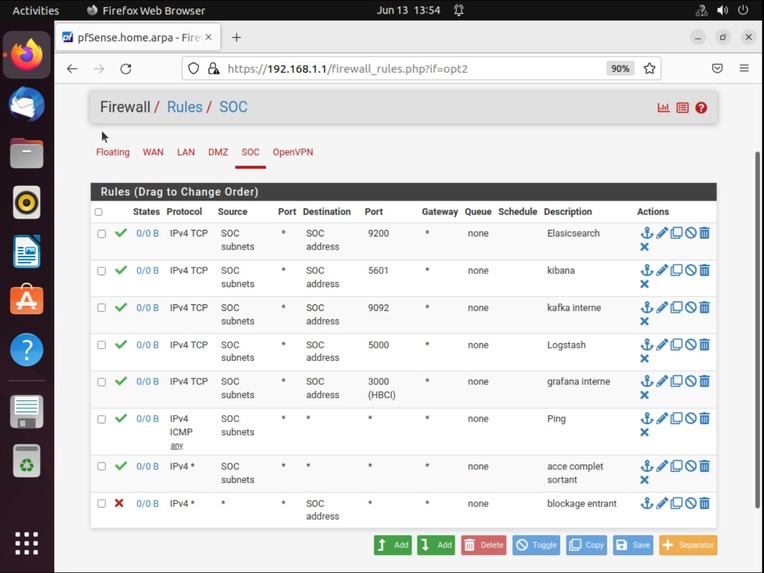764x573 pixels.
Task: Click the red Delete button
Action: coord(483,545)
